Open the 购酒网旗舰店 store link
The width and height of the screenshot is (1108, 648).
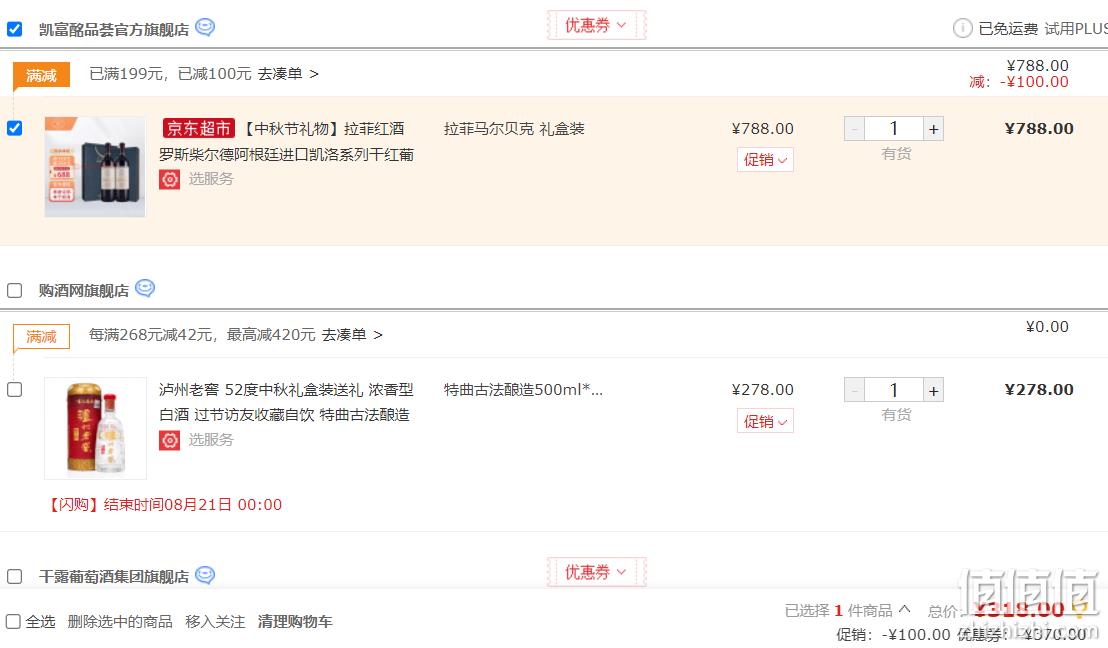[x=83, y=290]
